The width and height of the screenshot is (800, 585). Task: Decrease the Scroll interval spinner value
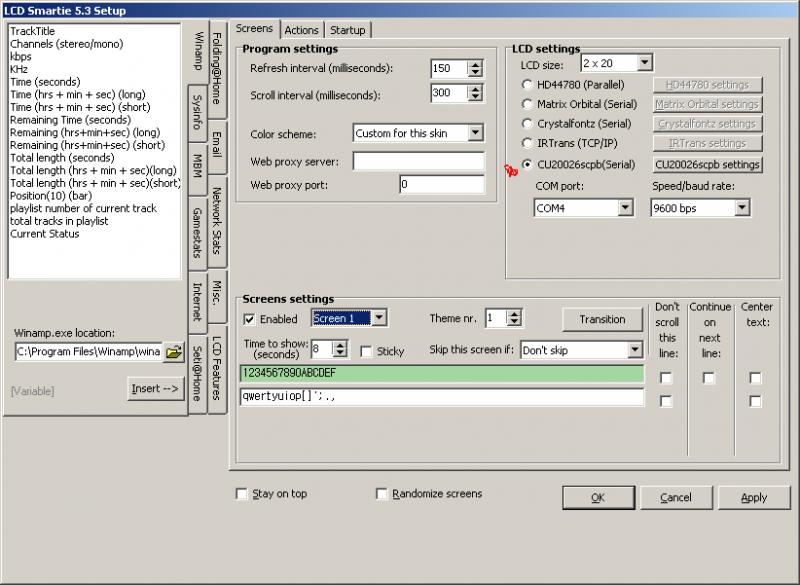475,98
